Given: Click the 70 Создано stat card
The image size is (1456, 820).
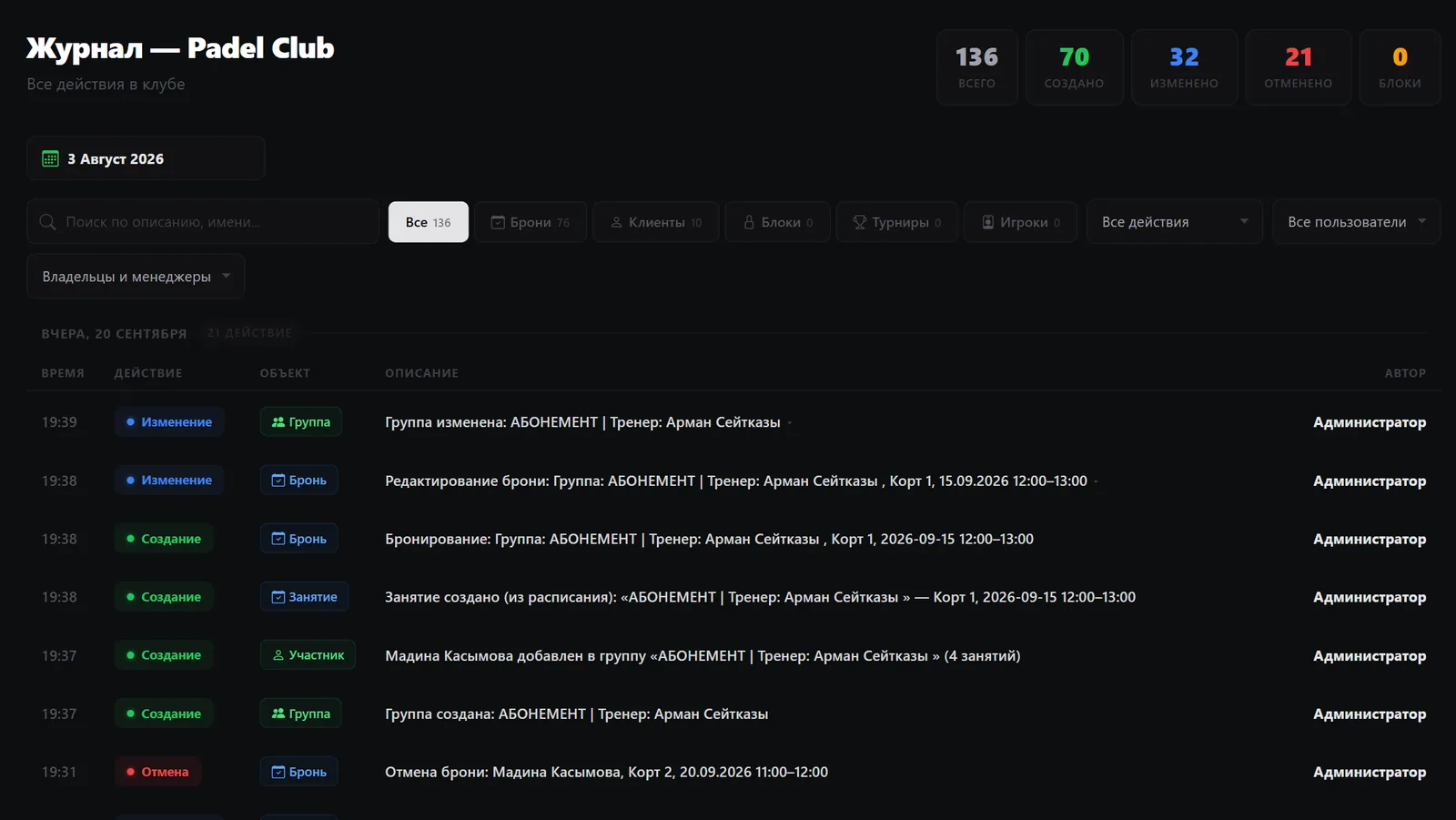Looking at the screenshot, I should 1075,67.
